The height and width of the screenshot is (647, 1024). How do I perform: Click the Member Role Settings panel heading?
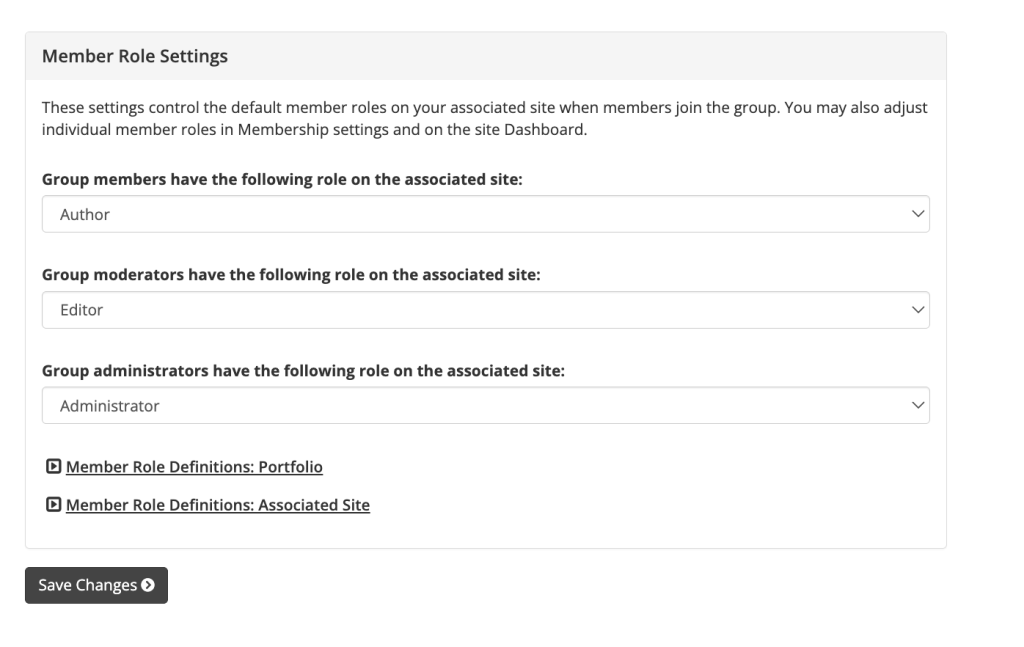(135, 56)
